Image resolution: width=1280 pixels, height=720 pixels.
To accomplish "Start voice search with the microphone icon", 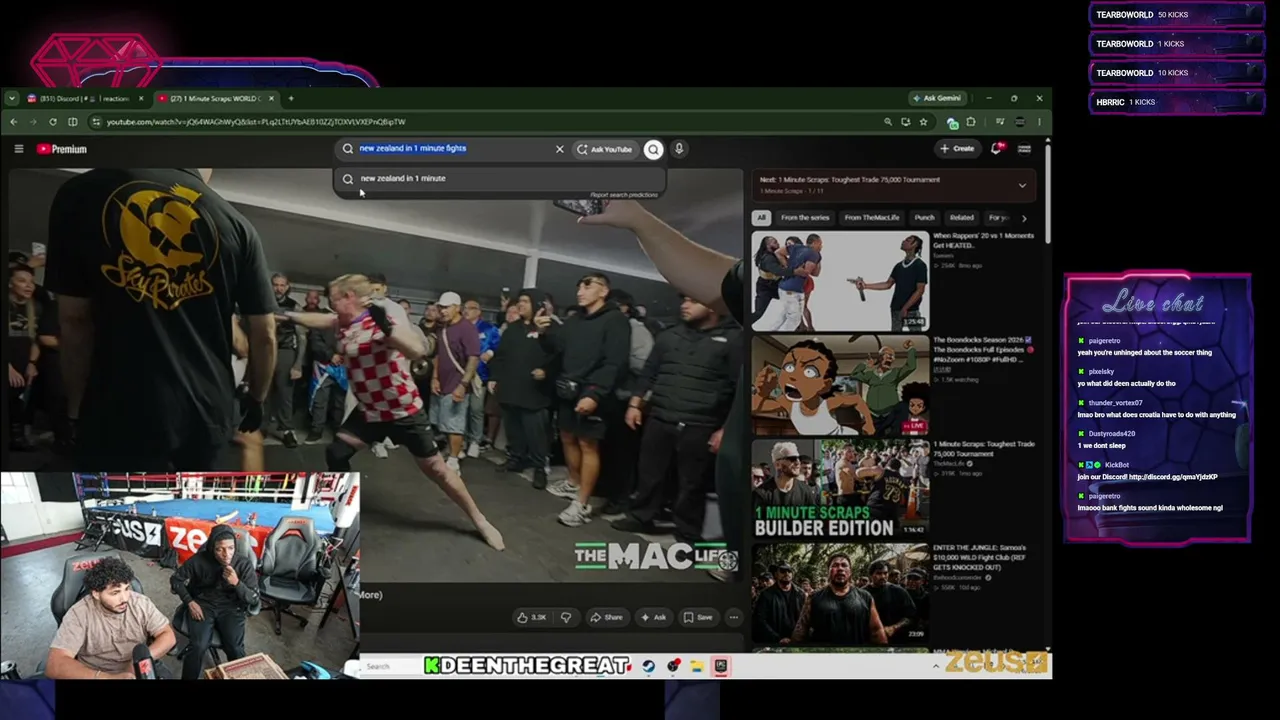I will point(679,149).
